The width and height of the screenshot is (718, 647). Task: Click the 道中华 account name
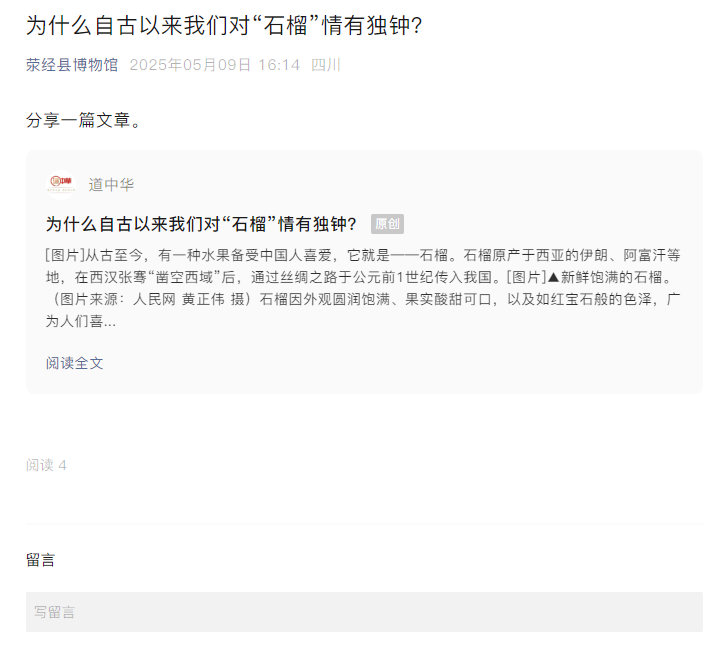[111, 185]
